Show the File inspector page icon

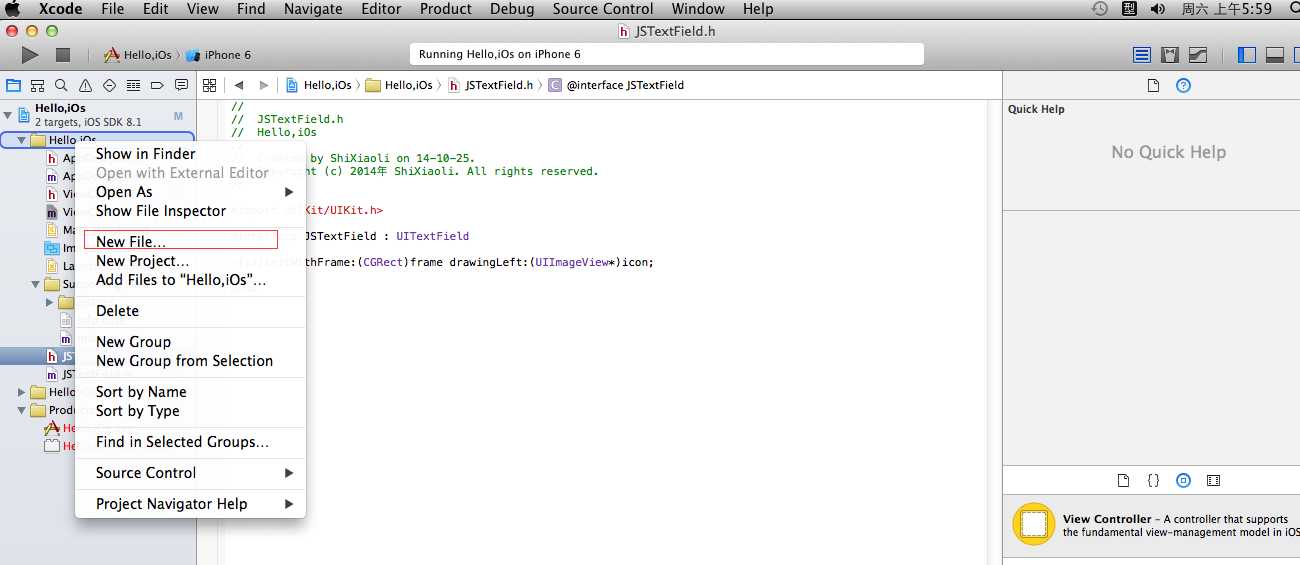[1153, 86]
